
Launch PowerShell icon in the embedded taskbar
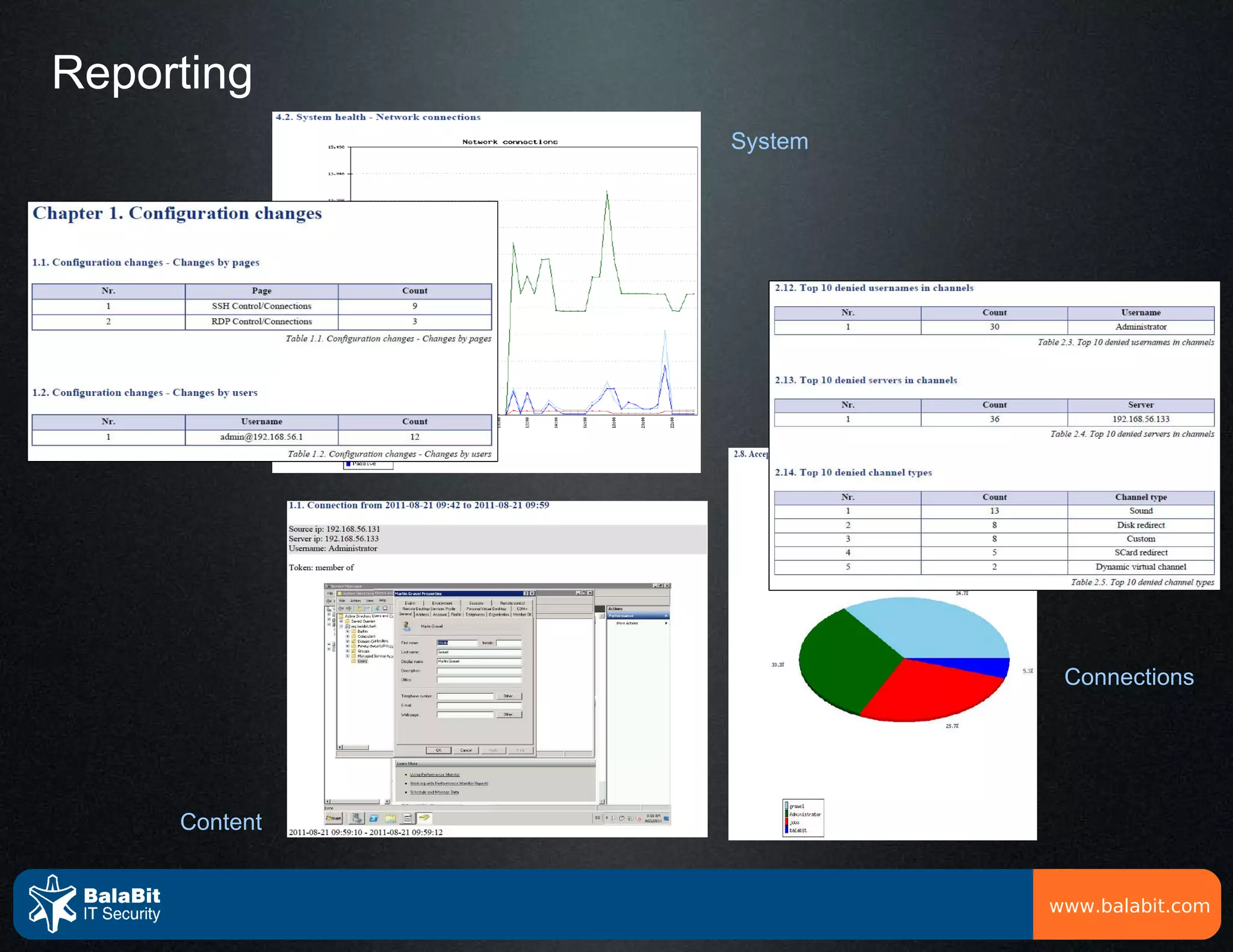click(x=374, y=818)
